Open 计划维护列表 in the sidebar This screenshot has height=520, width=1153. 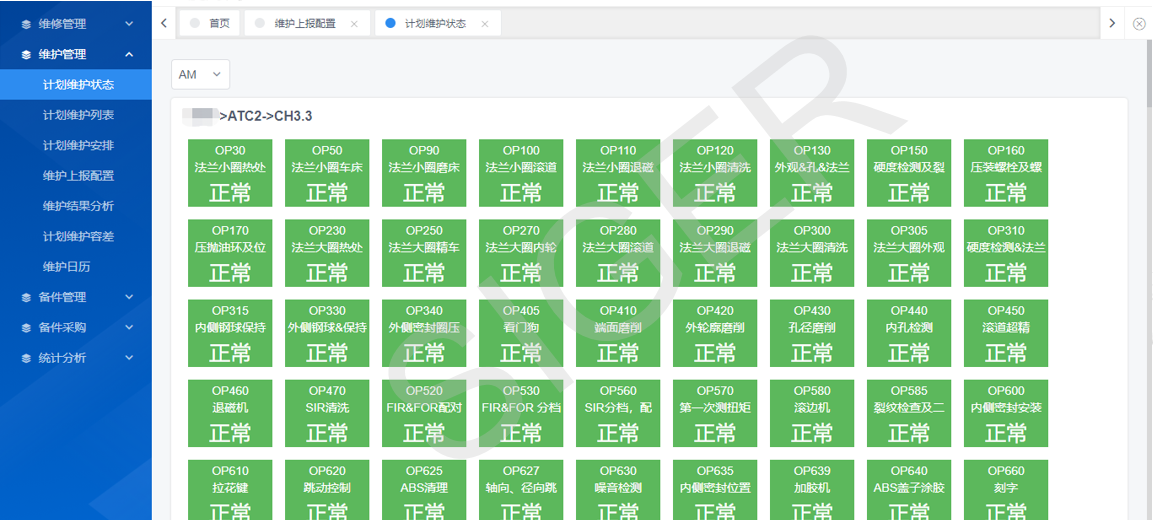point(78,115)
